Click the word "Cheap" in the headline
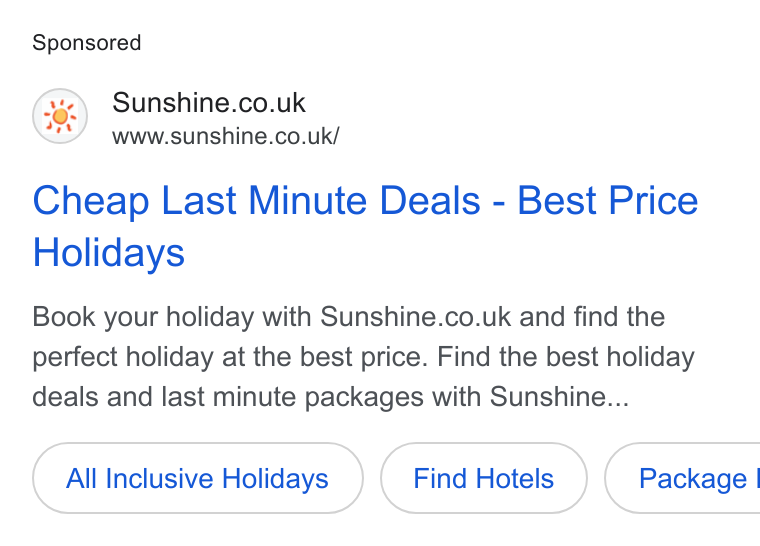The height and width of the screenshot is (546, 760). coord(91,202)
